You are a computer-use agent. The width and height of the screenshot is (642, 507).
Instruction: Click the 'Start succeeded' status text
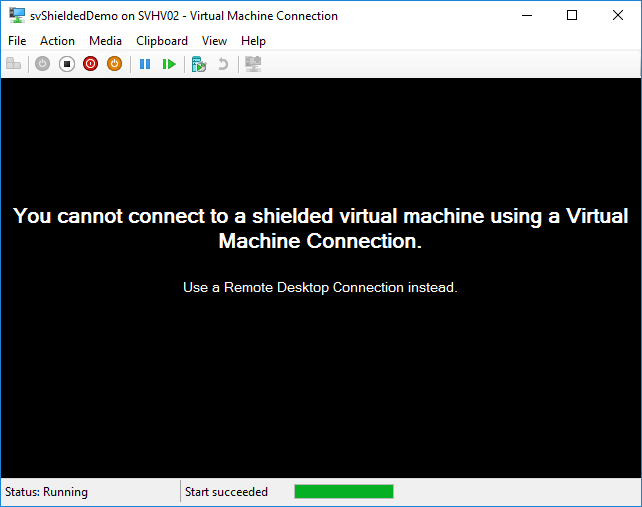point(226,491)
